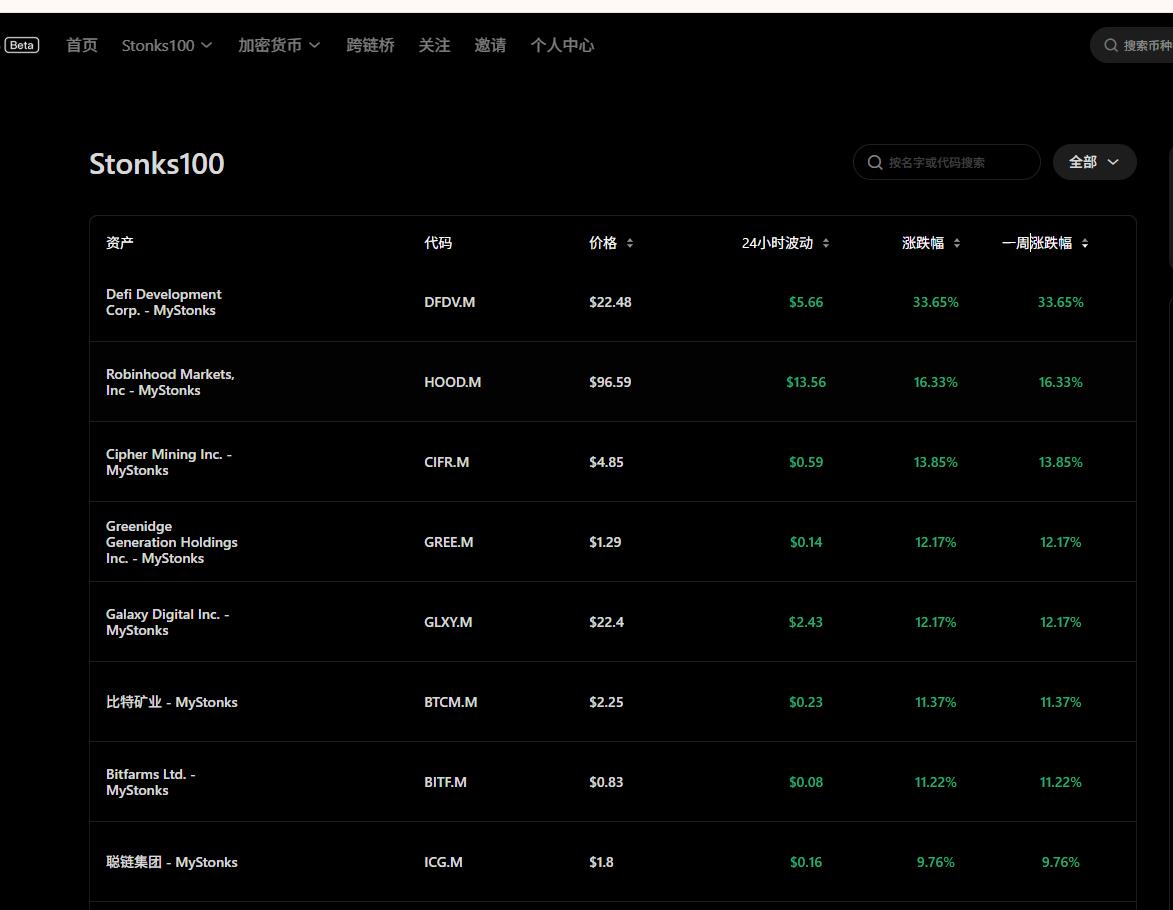
Task: Open Bitfarms Ltd. - MyStonks row
Action: point(613,783)
